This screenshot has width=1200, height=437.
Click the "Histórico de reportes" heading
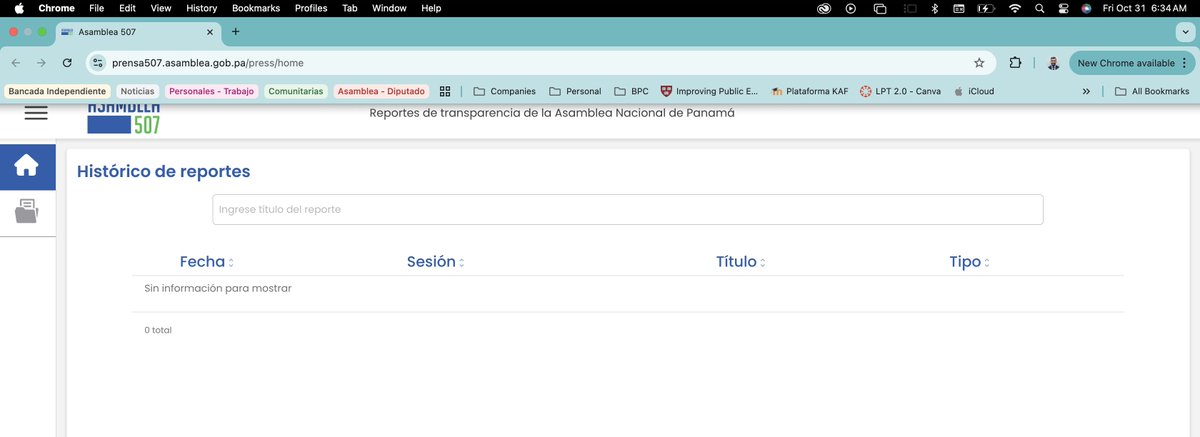[x=163, y=171]
